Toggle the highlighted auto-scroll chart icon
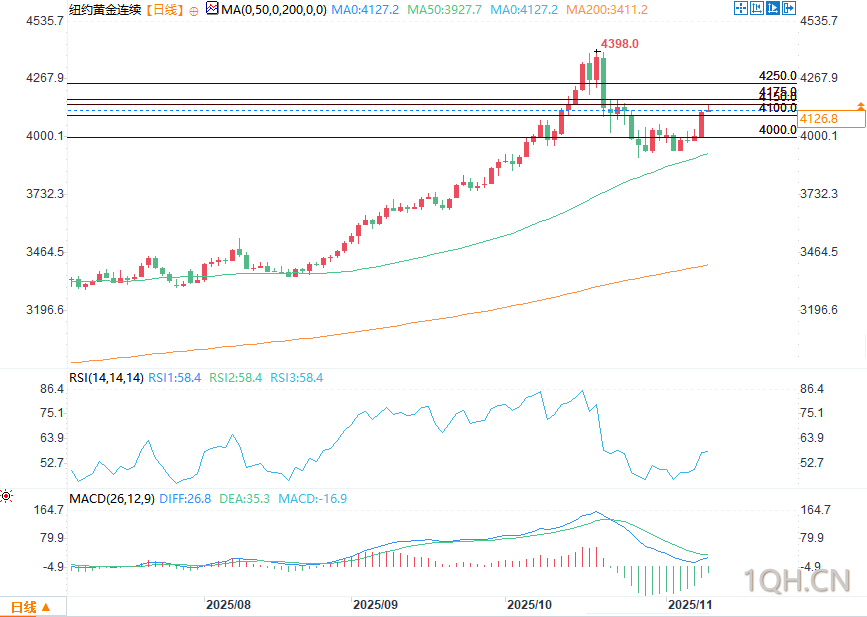 (772, 8)
